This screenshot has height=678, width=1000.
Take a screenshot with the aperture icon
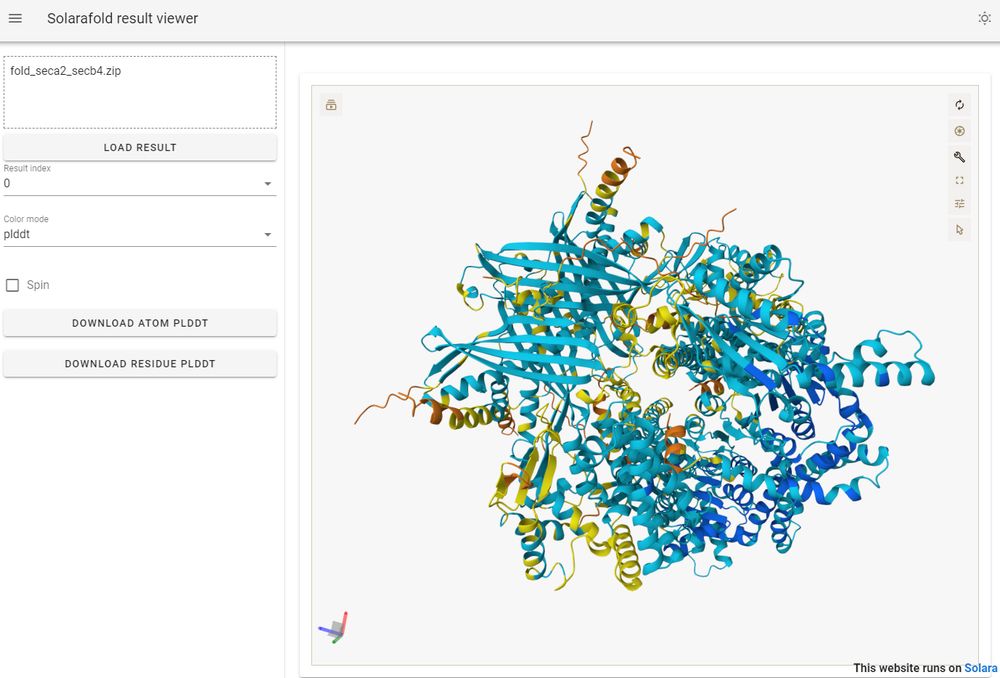[x=959, y=131]
